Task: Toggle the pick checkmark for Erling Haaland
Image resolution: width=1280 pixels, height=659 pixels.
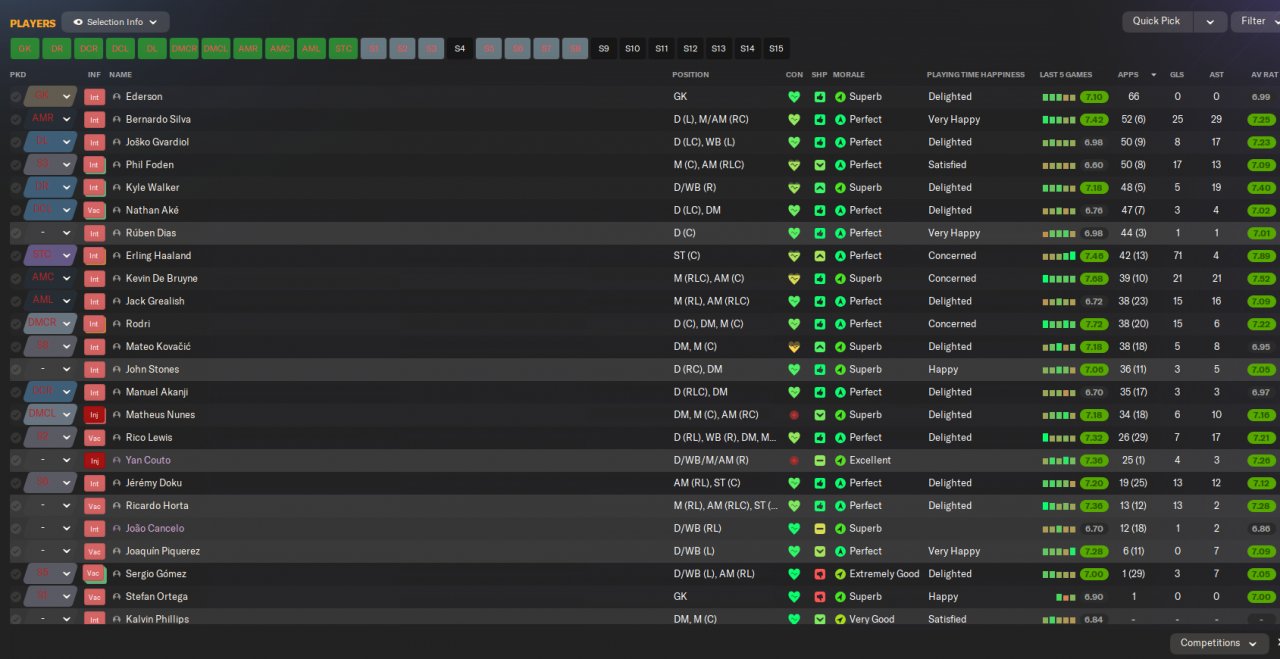Action: point(15,256)
